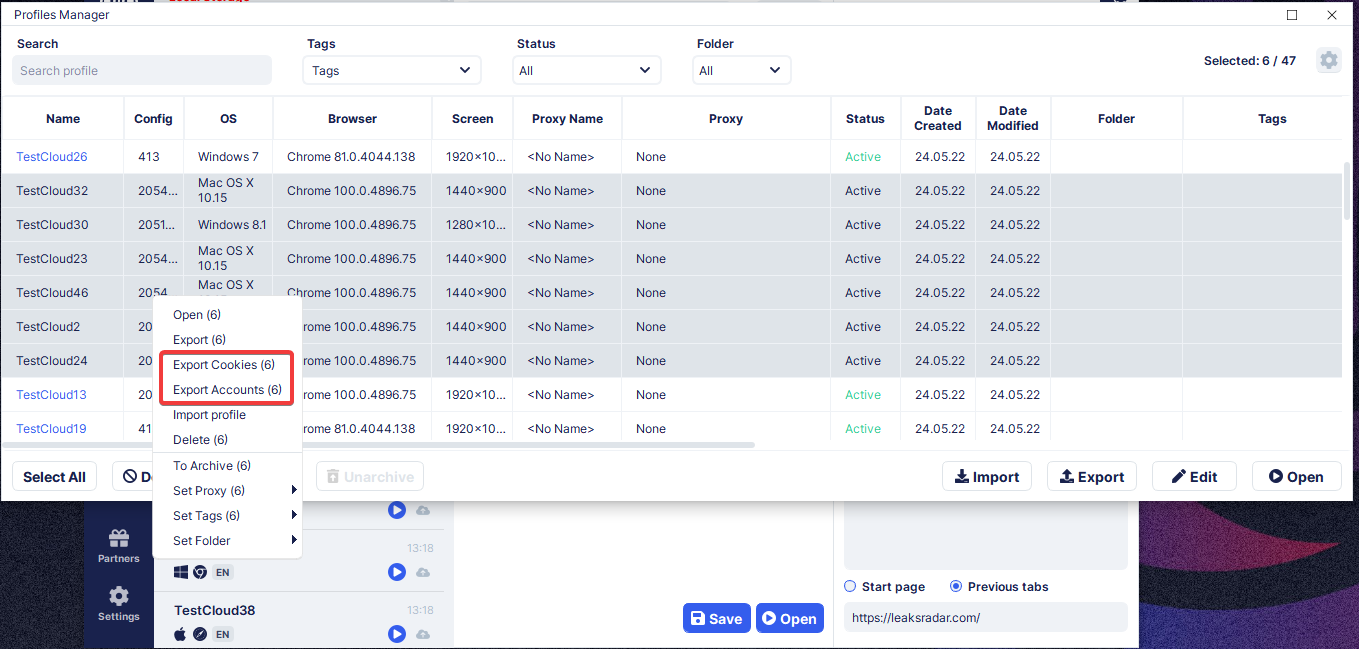
Task: Sort by the Tags column header
Action: 1263,118
